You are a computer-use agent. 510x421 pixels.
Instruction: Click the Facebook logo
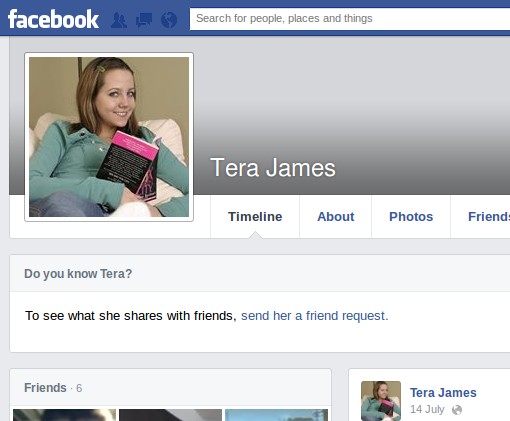53,19
